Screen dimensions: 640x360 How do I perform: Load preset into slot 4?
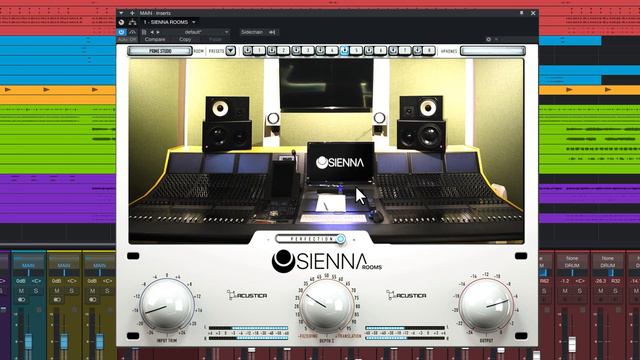(320, 51)
